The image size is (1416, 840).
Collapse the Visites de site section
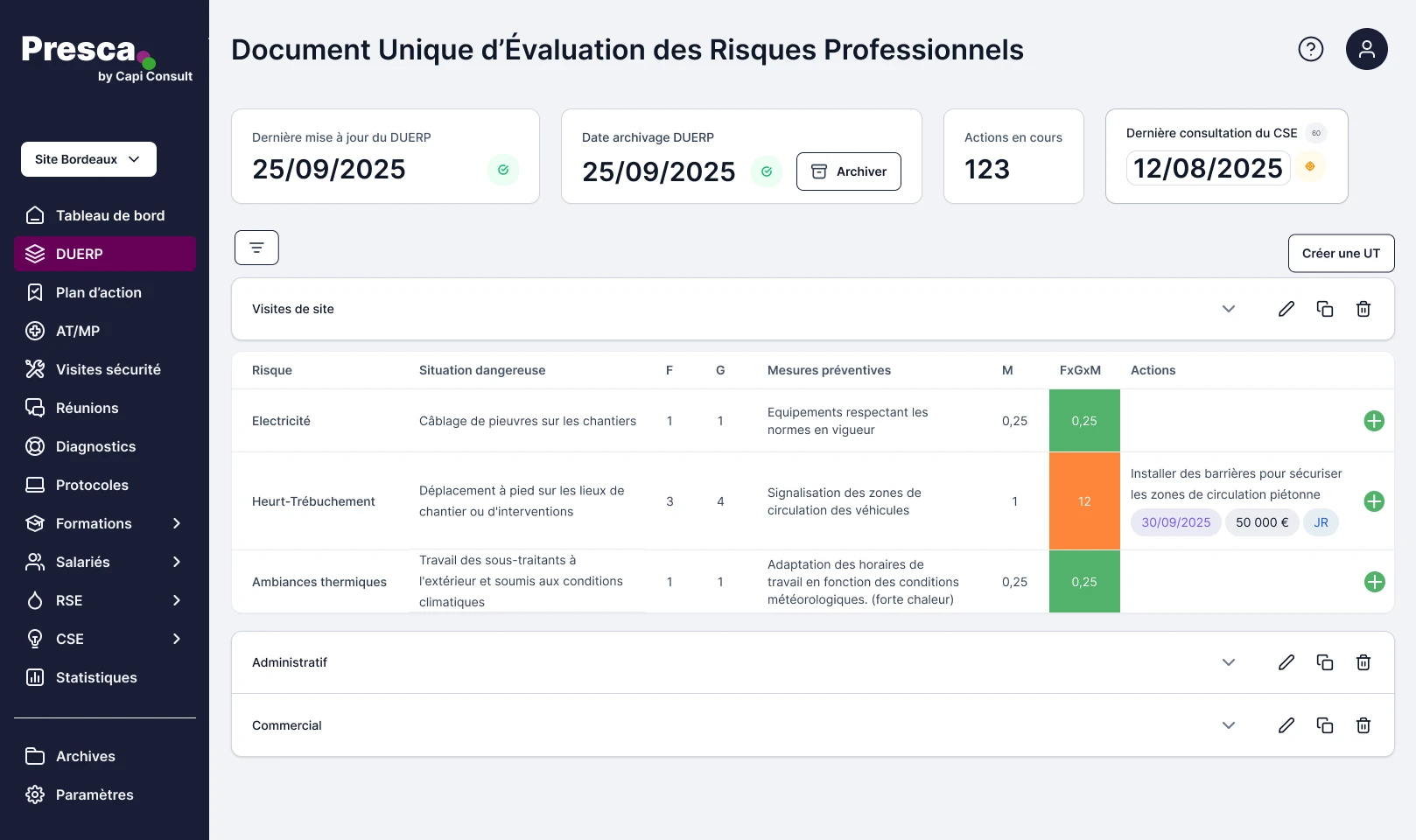point(1228,309)
